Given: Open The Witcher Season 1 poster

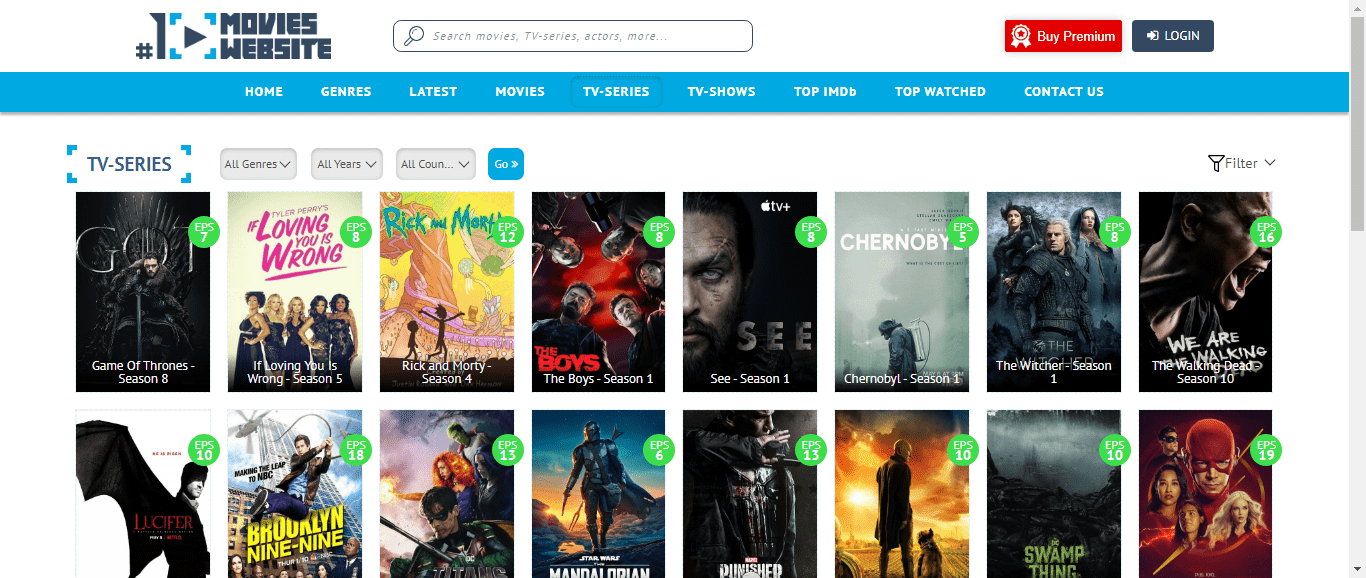Looking at the screenshot, I should (x=1054, y=292).
